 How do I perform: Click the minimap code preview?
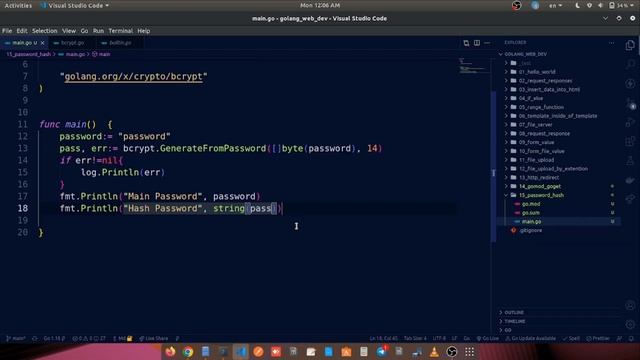(473, 66)
